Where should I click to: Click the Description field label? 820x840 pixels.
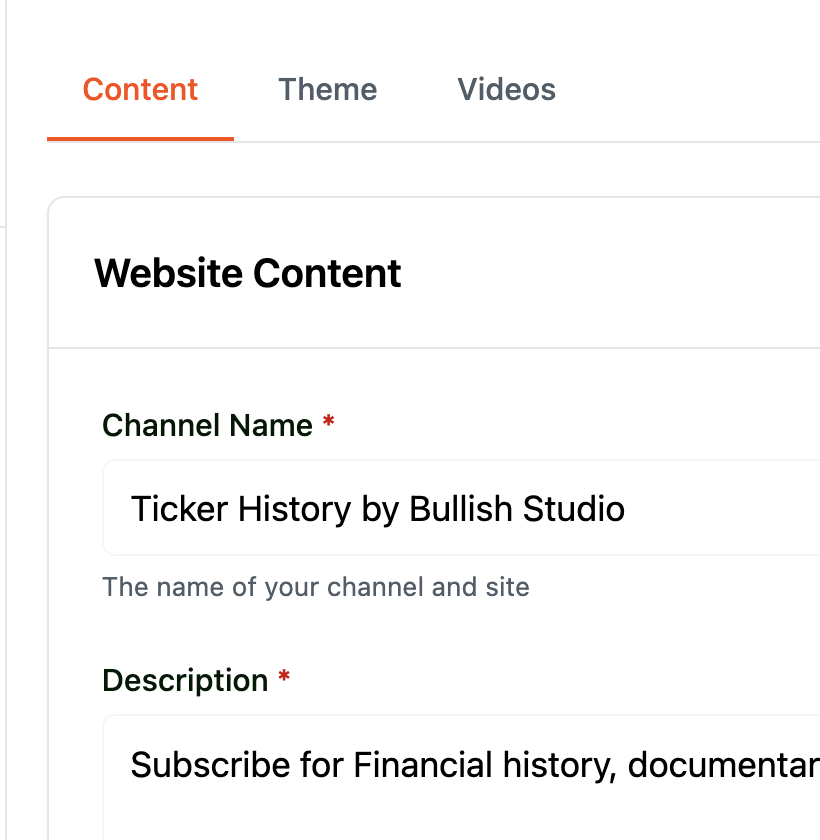(185, 680)
